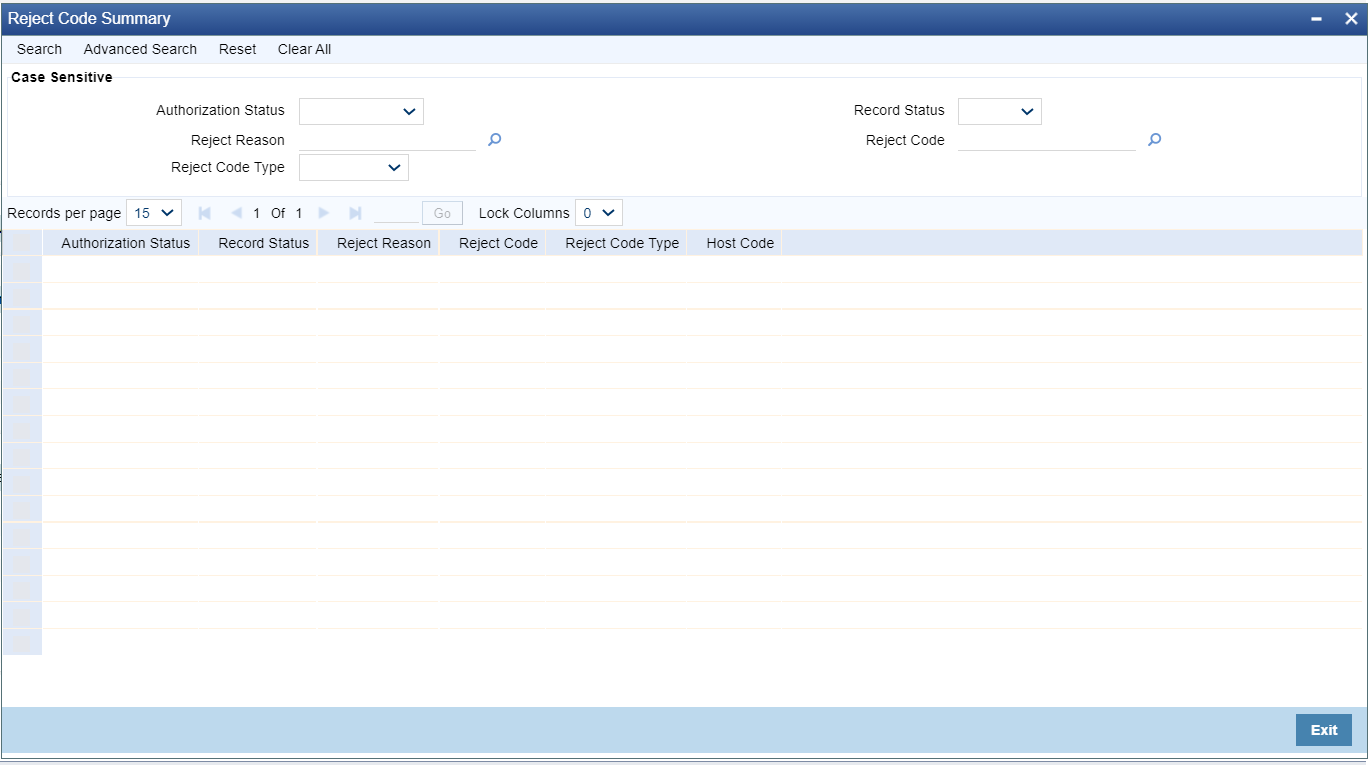Go to last page of records

pos(355,213)
